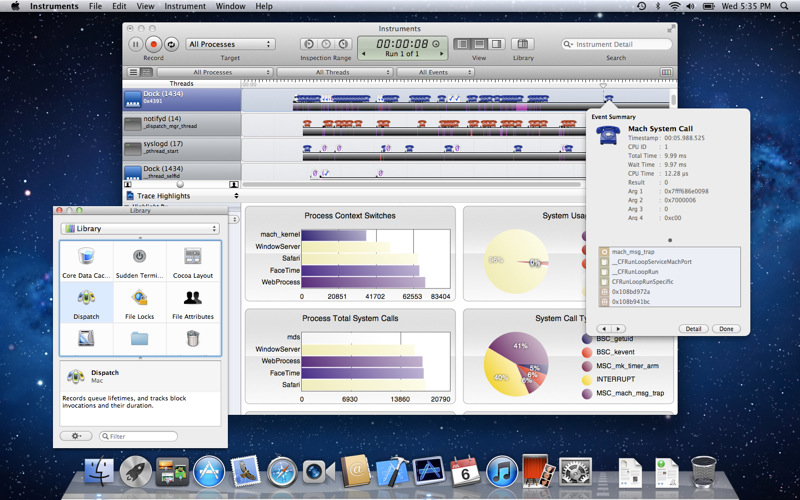Clear inspection range with middle clock button
800x500 pixels.
(x=326, y=44)
